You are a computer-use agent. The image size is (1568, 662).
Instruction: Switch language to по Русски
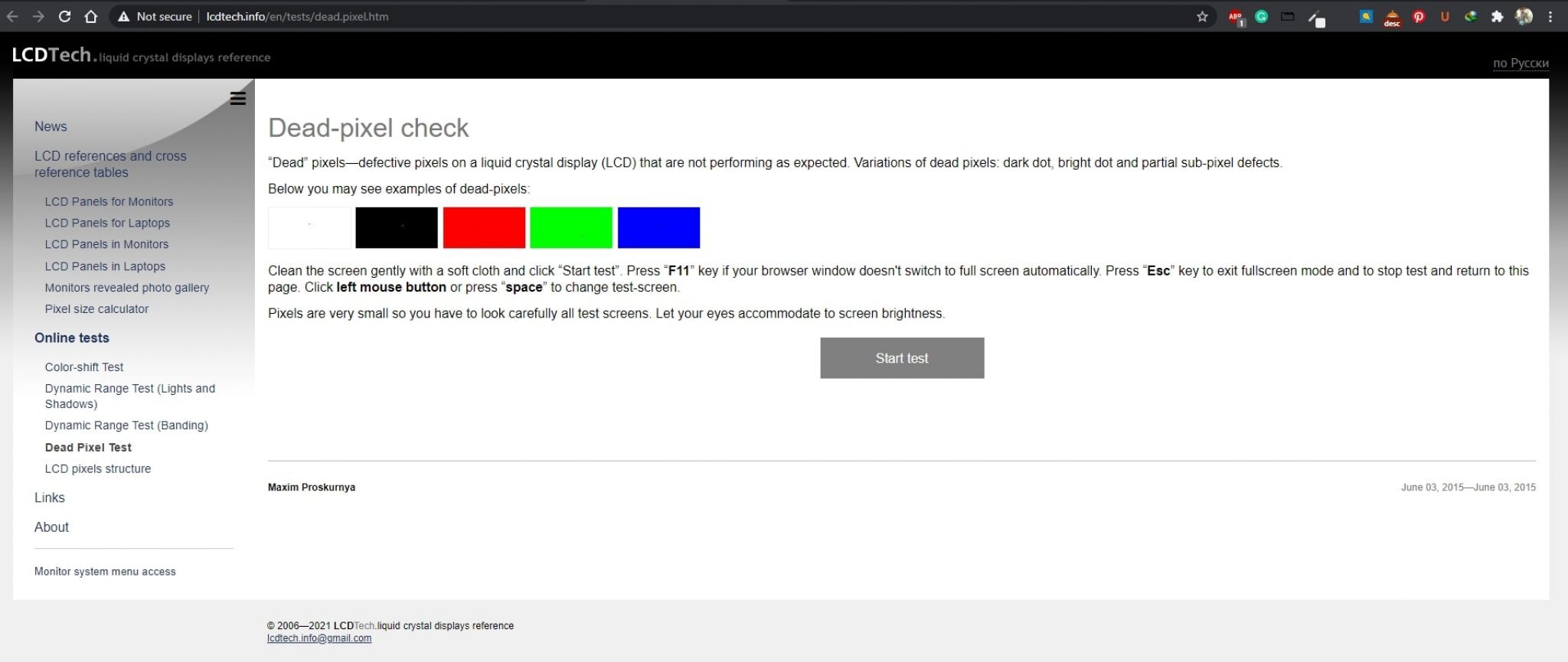(x=1521, y=63)
